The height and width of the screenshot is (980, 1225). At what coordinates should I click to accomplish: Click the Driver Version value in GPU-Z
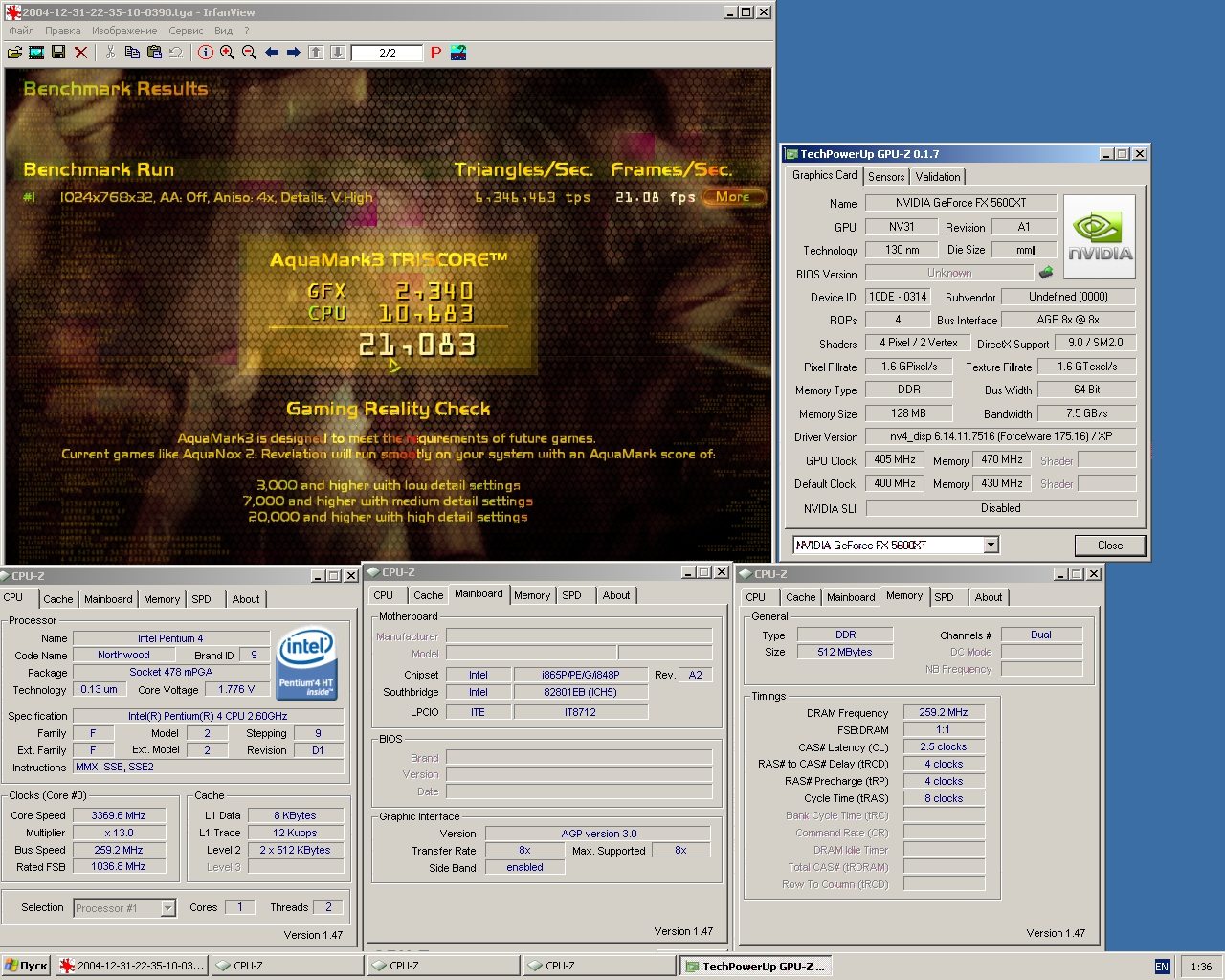(x=1000, y=436)
